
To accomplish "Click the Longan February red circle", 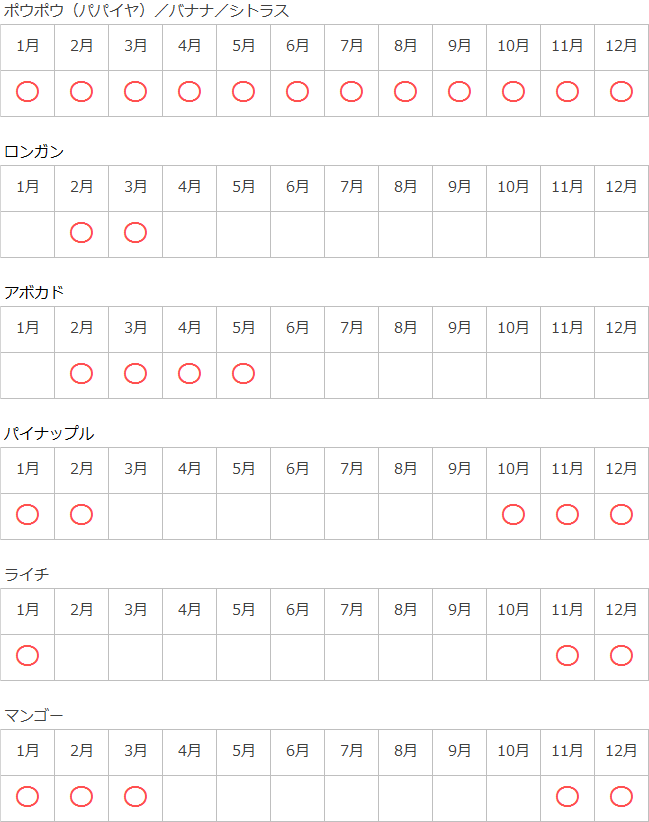I will (x=82, y=233).
